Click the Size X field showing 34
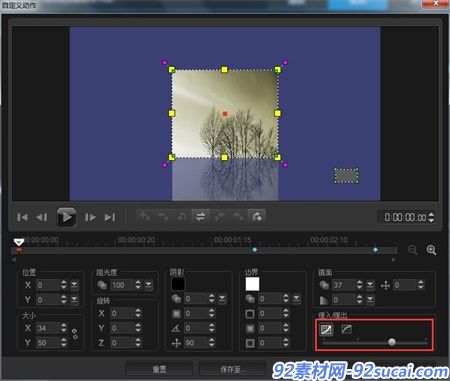450x381 pixels. tap(48, 328)
